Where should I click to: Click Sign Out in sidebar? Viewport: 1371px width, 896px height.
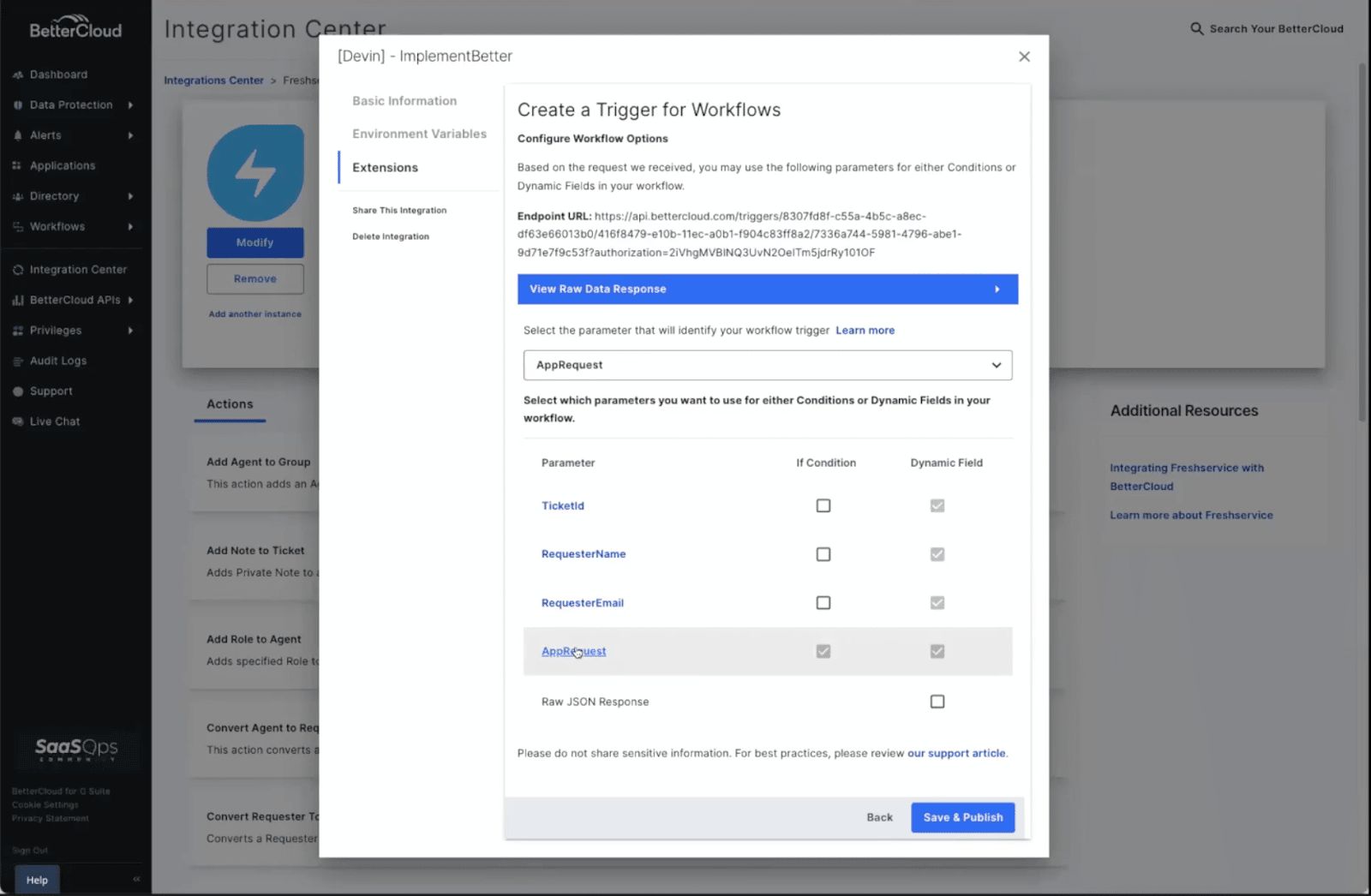click(30, 851)
